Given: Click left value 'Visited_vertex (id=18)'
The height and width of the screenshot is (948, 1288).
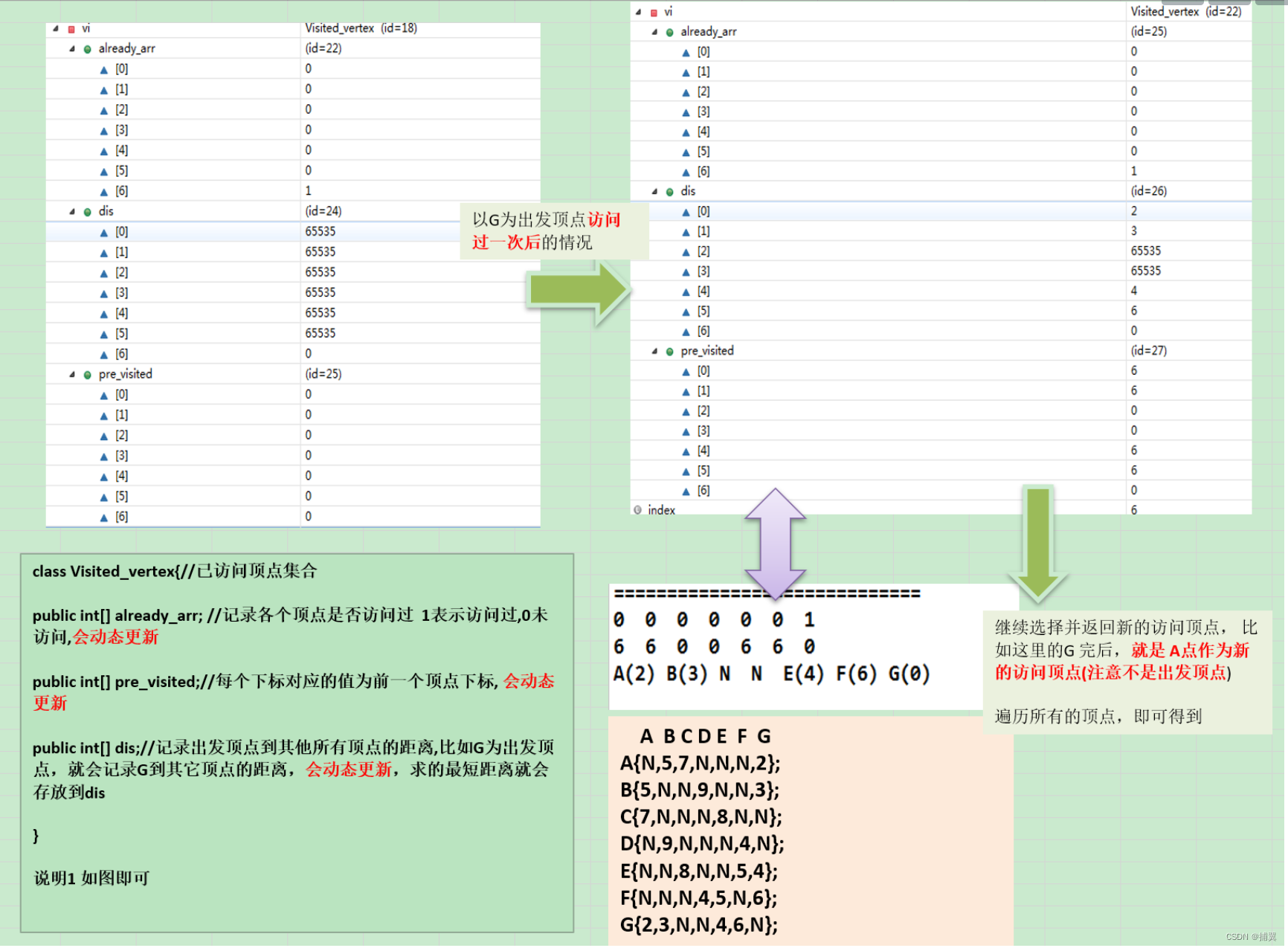Looking at the screenshot, I should [361, 28].
